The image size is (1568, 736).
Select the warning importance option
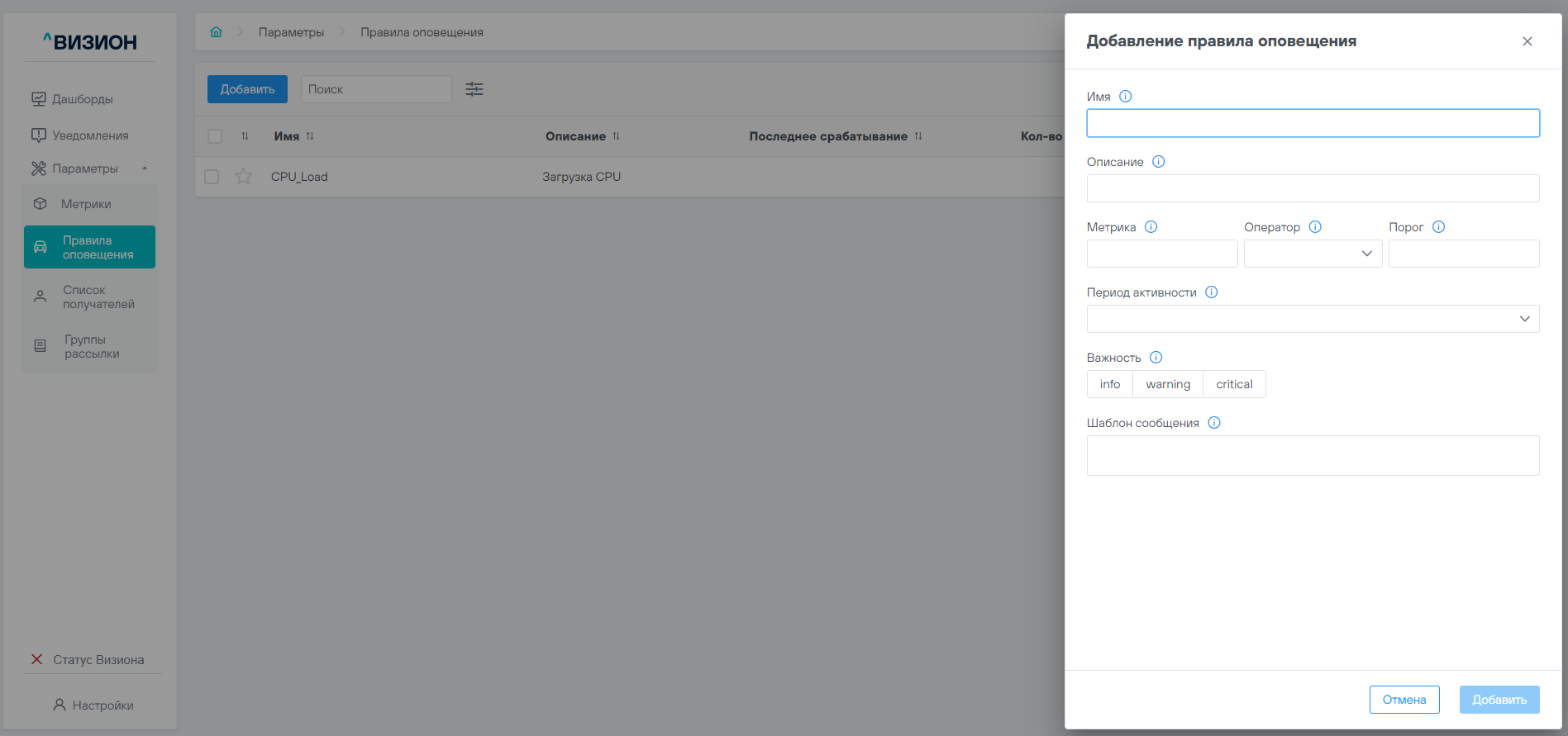1167,384
